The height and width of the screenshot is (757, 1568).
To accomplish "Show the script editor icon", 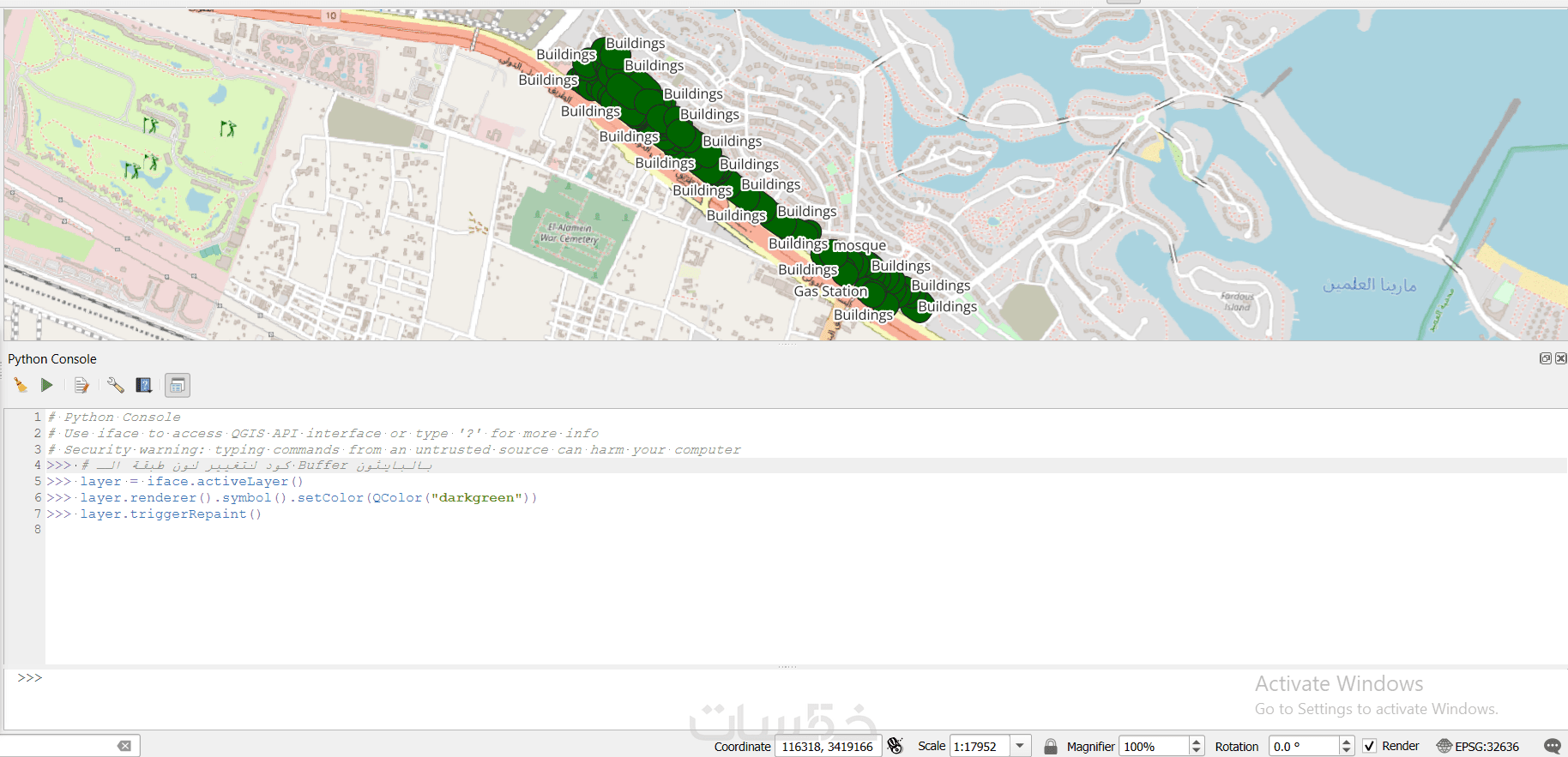I will (x=81, y=386).
